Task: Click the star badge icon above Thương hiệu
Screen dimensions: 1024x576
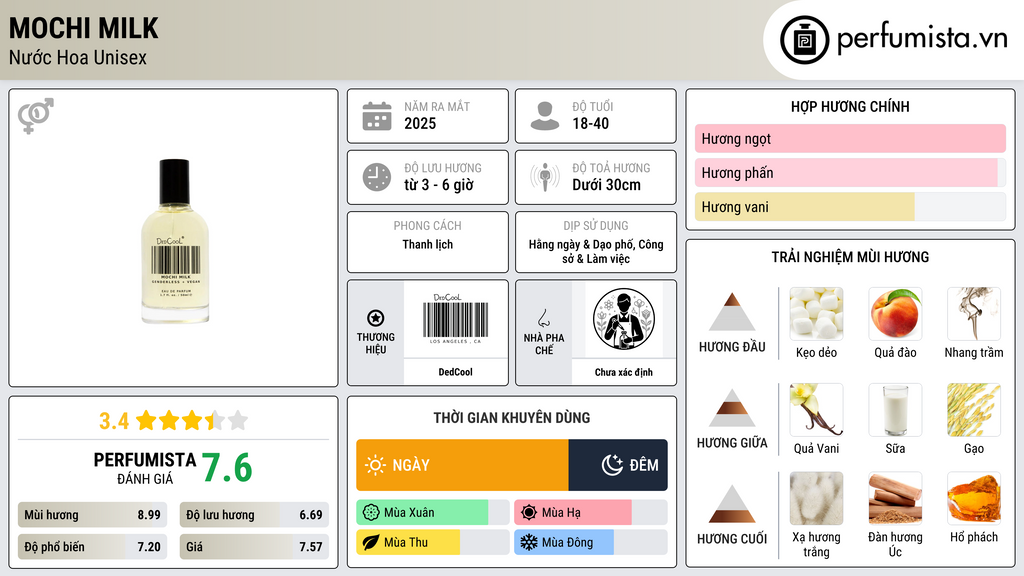Action: [376, 318]
